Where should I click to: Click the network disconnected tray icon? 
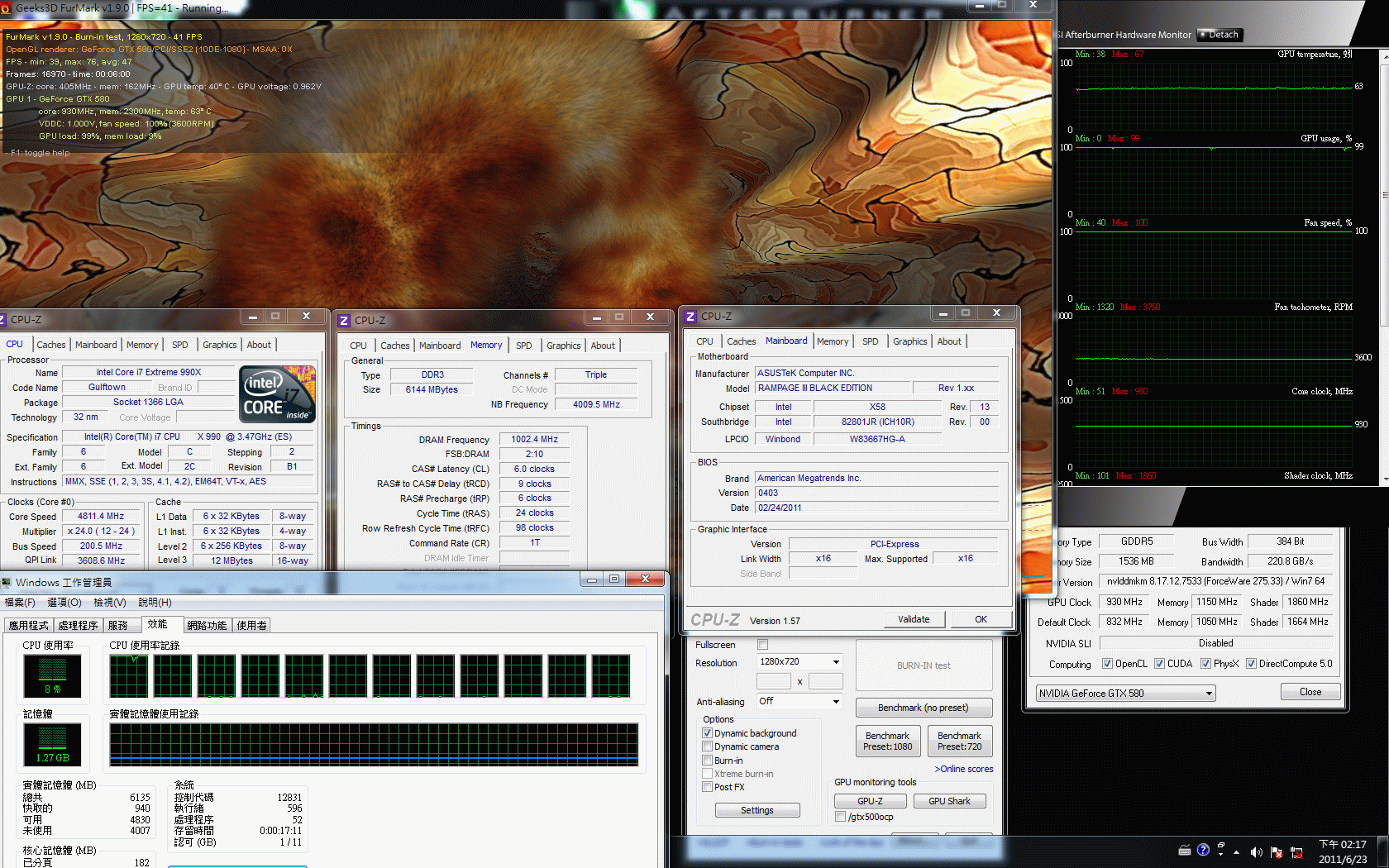pyautogui.click(x=1296, y=851)
